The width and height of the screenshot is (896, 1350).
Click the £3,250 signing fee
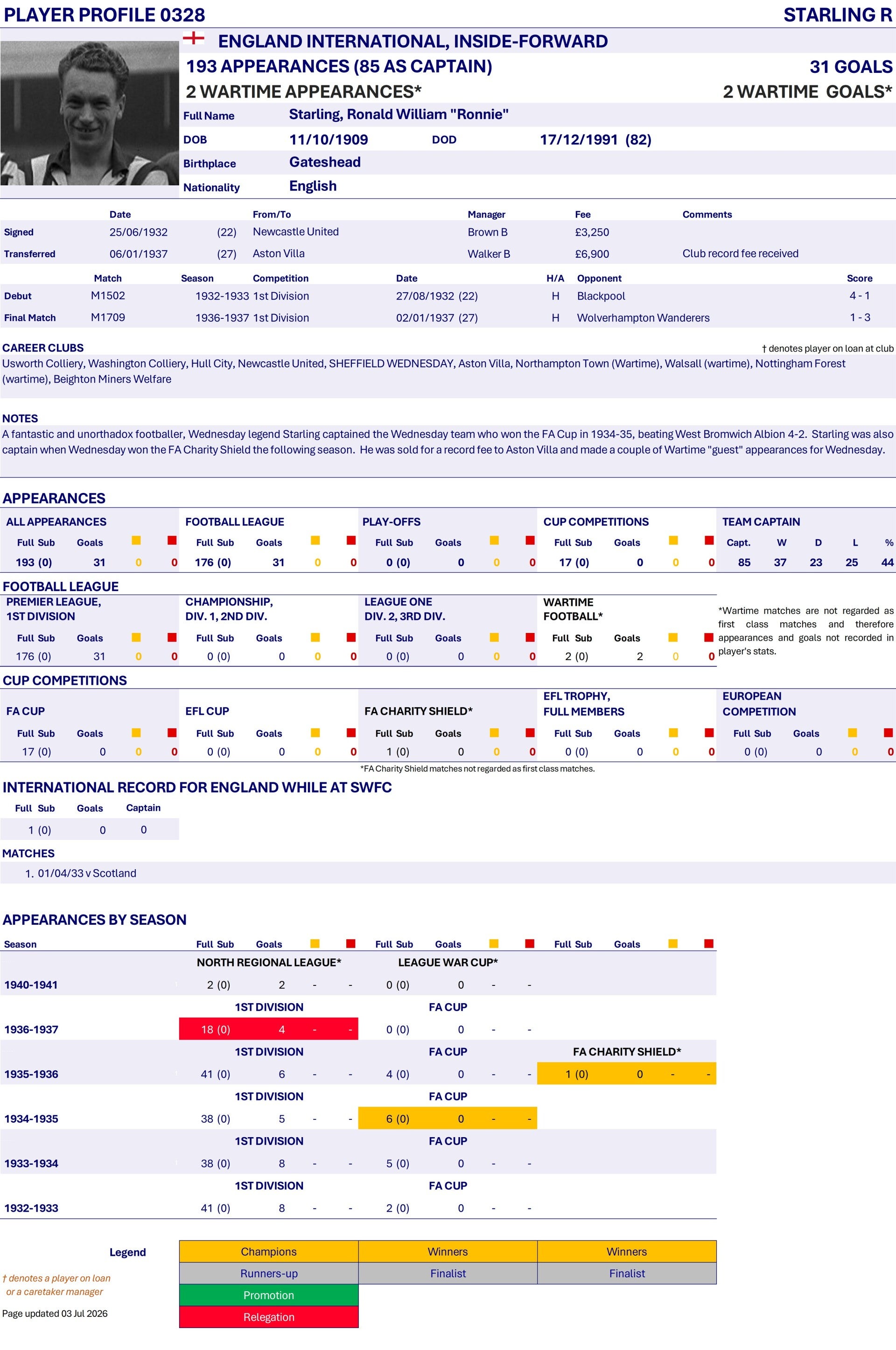592,232
